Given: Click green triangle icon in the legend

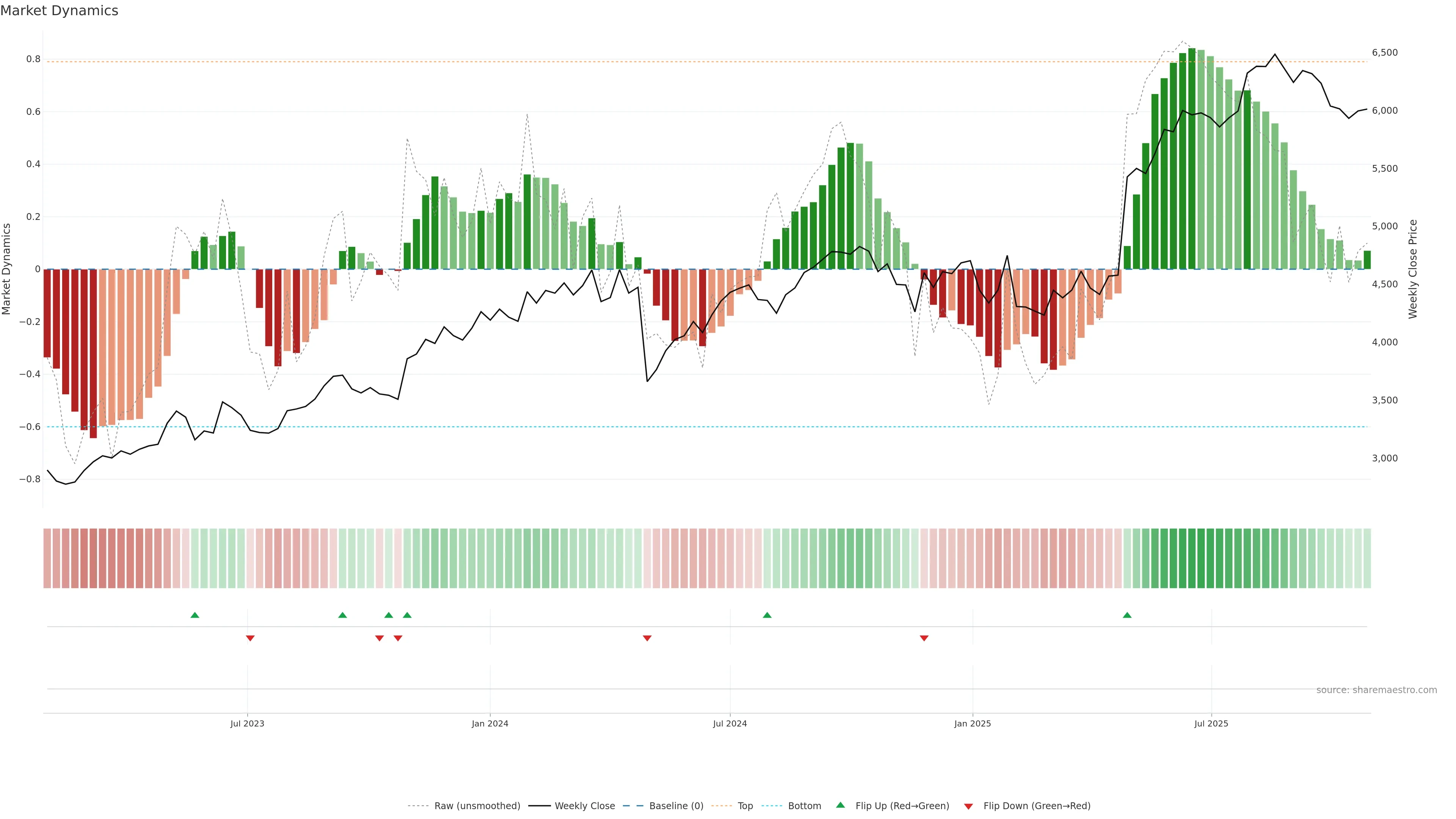Looking at the screenshot, I should click(x=841, y=805).
